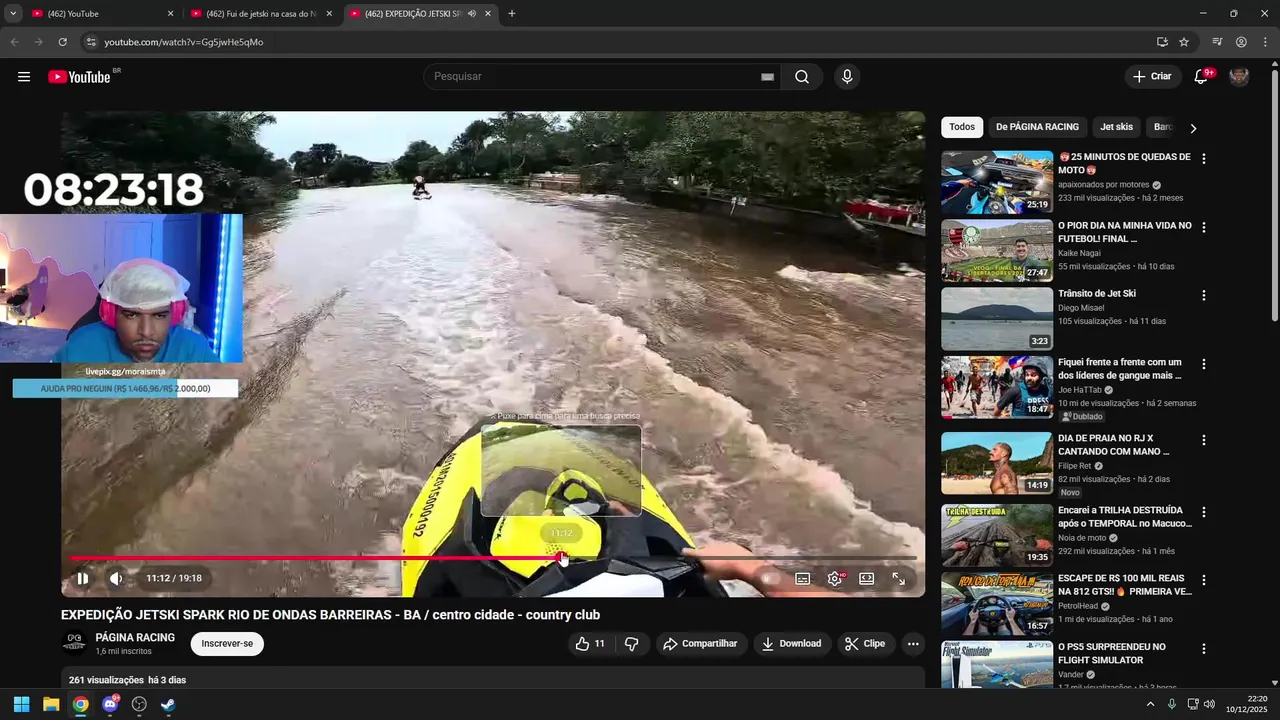Image resolution: width=1280 pixels, height=720 pixels.
Task: Open DIA DE PRAIA NO RJ video title
Action: point(1113,445)
